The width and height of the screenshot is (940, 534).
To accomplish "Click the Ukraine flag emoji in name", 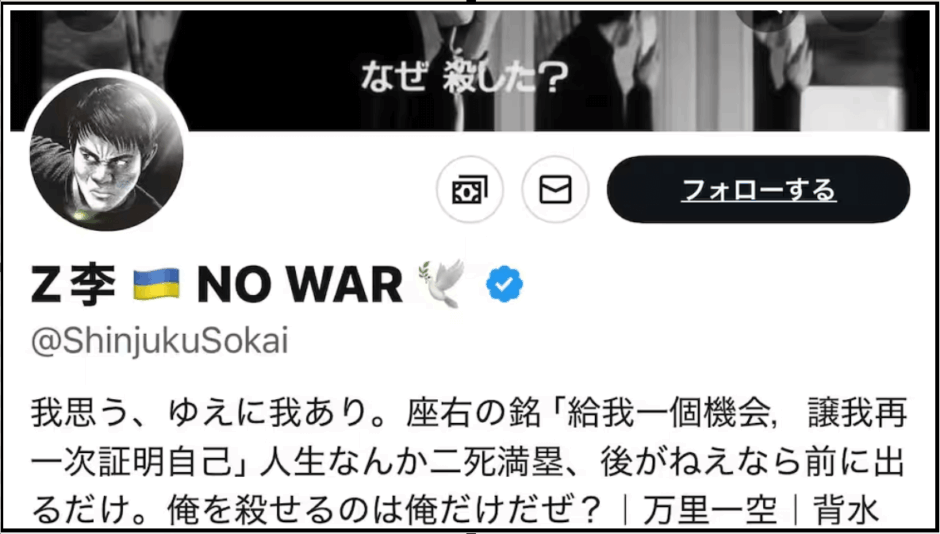I will (x=156, y=284).
